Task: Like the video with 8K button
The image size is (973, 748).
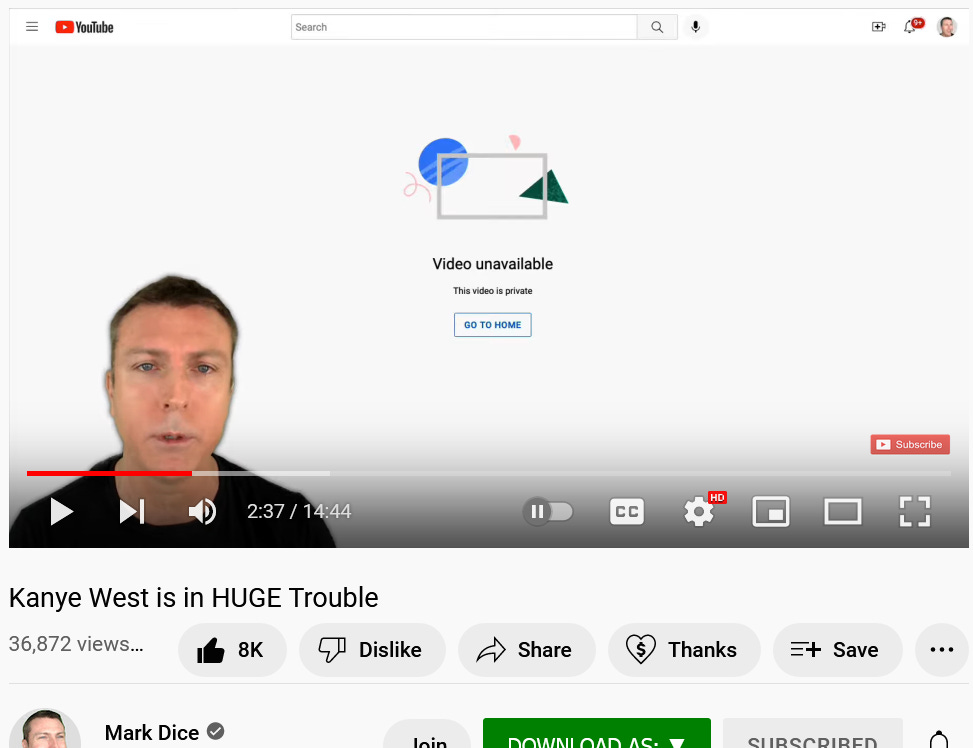Action: (232, 650)
